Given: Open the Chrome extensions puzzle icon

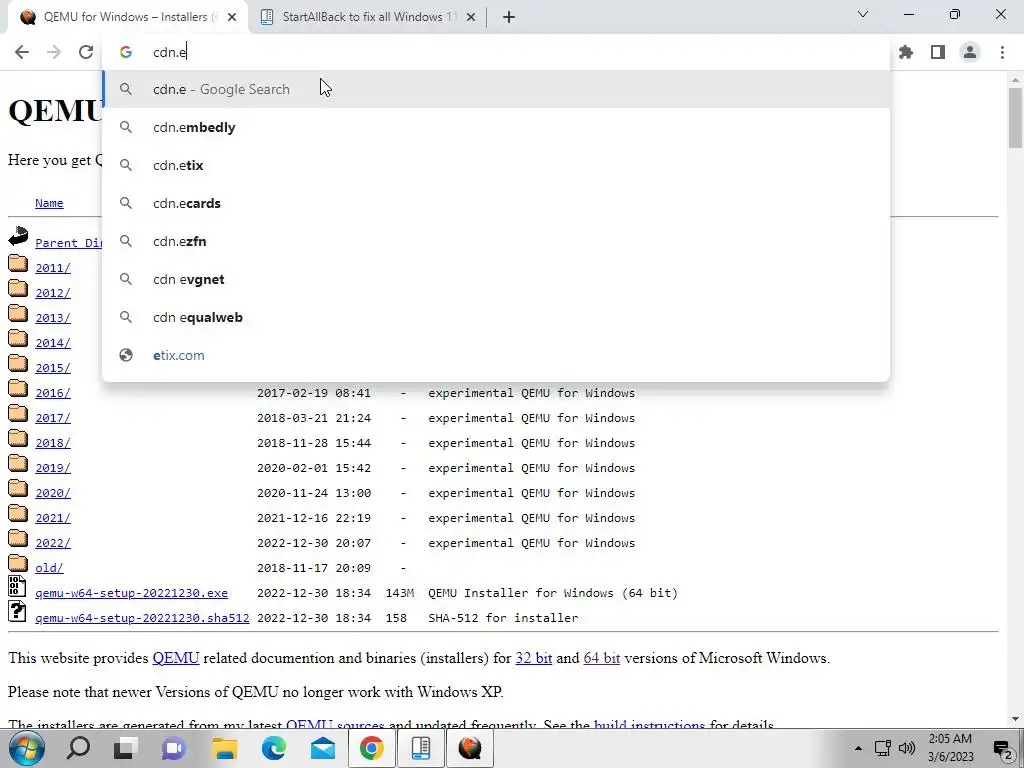Looking at the screenshot, I should click(906, 52).
